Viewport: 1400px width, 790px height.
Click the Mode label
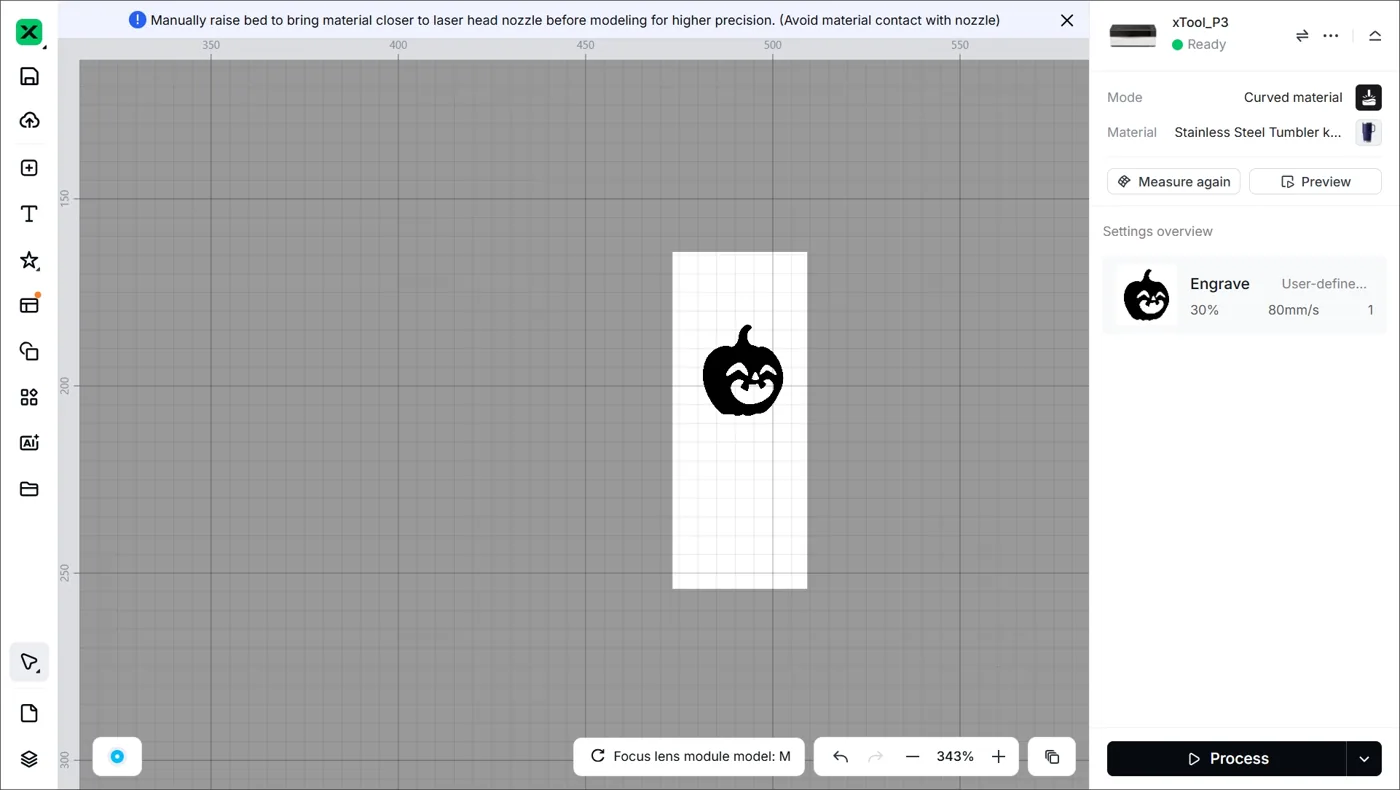tap(1124, 97)
